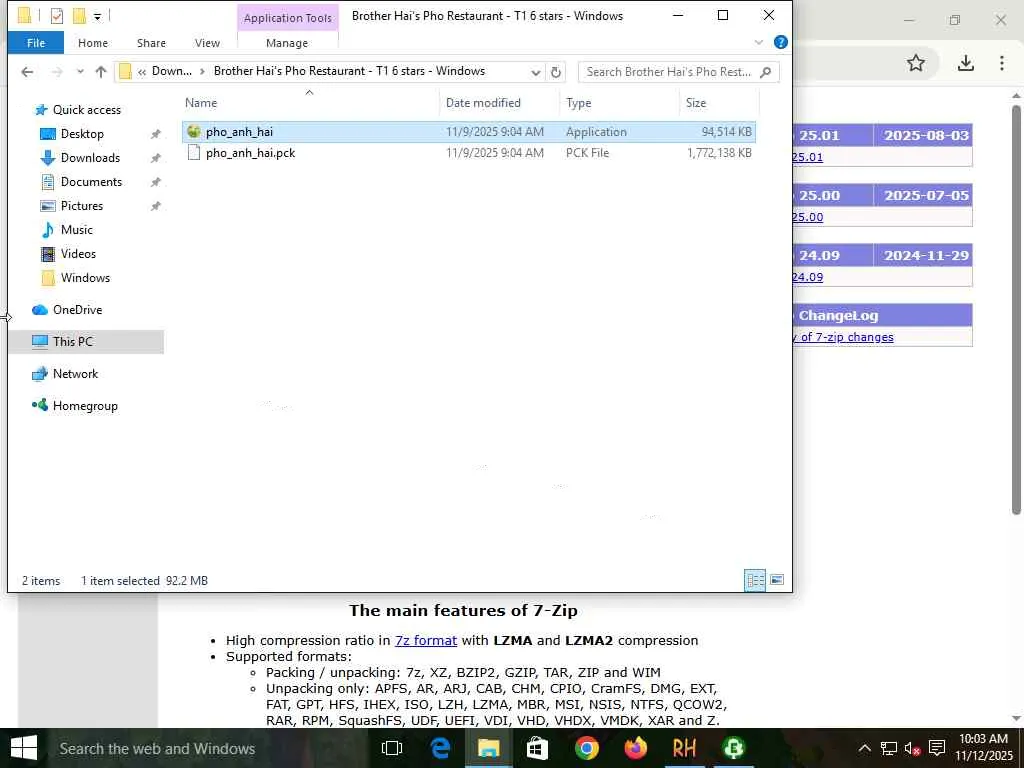Viewport: 1024px width, 768px height.
Task: Open Downloads in Quick access
Action: 90,158
